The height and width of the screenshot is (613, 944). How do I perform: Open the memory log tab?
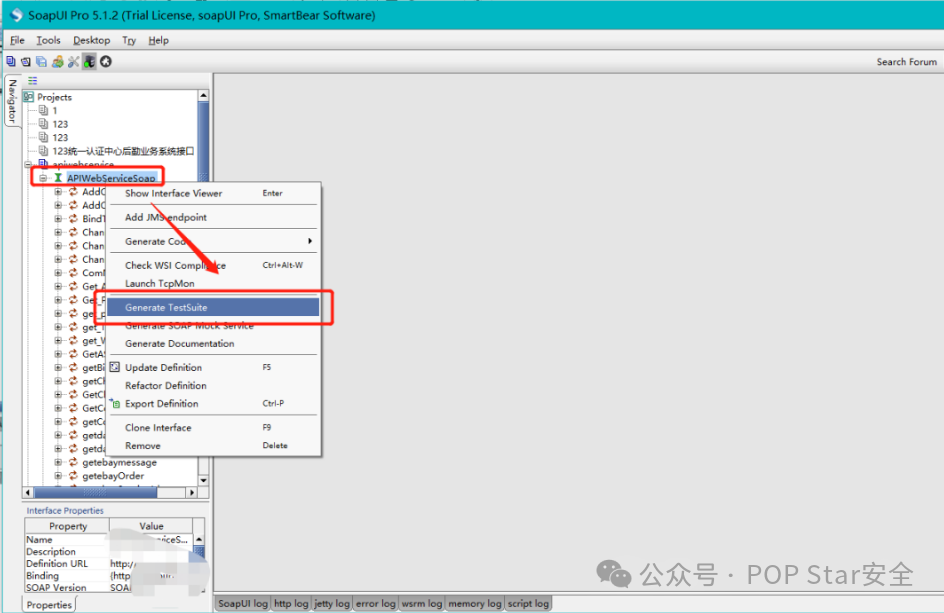pos(474,603)
